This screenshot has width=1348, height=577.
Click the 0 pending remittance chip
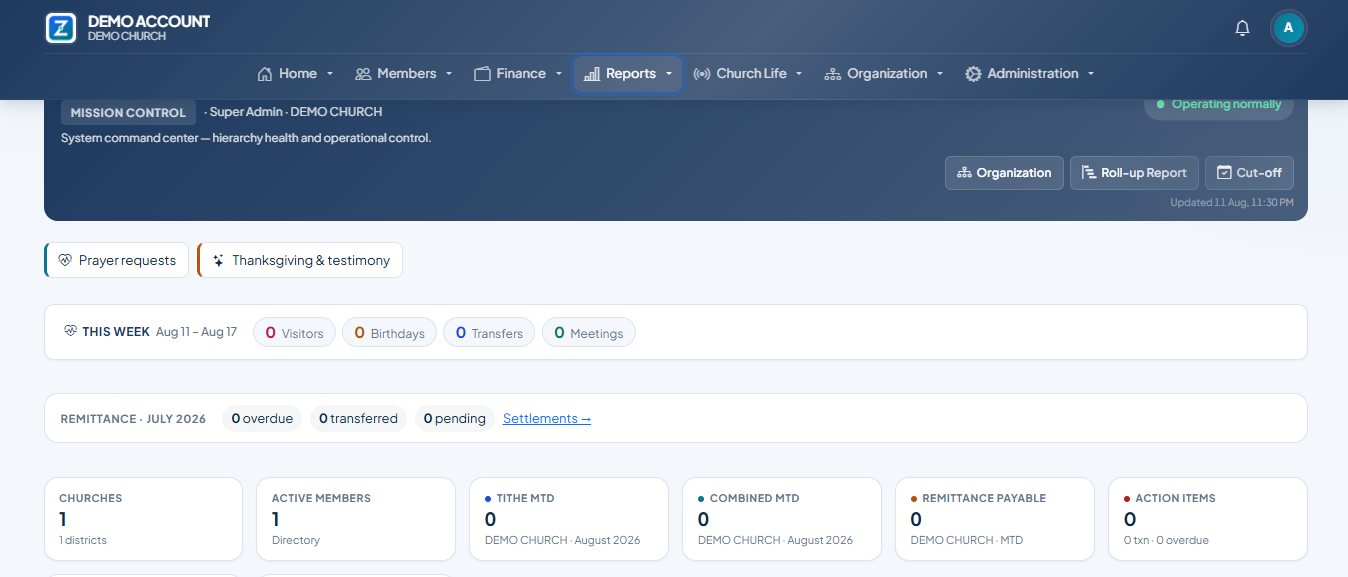click(x=454, y=418)
